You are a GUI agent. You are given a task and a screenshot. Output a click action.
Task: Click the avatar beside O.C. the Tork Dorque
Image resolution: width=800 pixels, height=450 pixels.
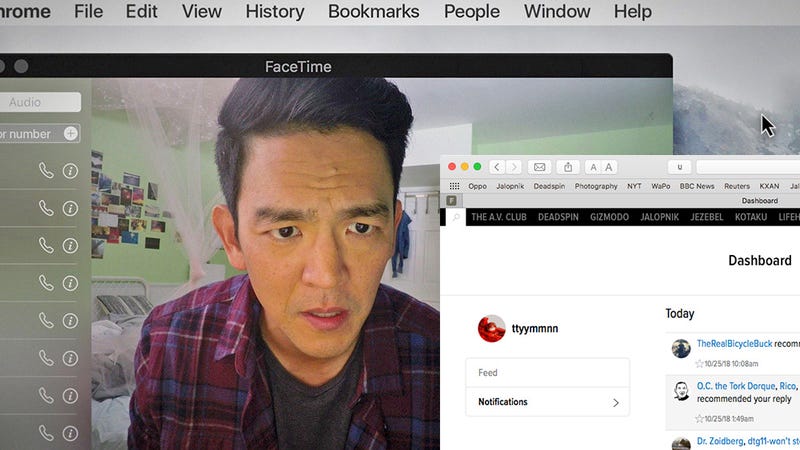tap(681, 391)
